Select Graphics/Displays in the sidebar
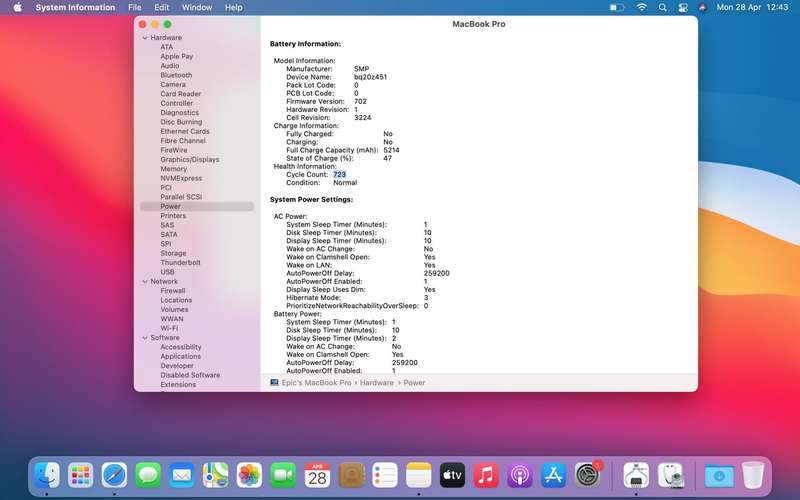Image resolution: width=800 pixels, height=500 pixels. coord(190,160)
